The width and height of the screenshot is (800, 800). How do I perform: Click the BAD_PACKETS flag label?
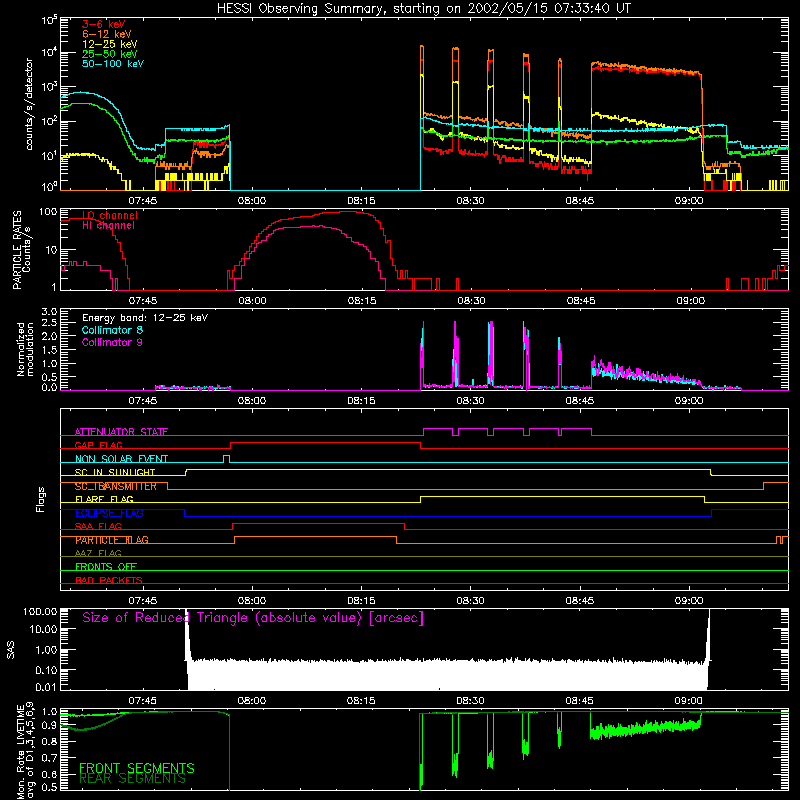click(109, 581)
